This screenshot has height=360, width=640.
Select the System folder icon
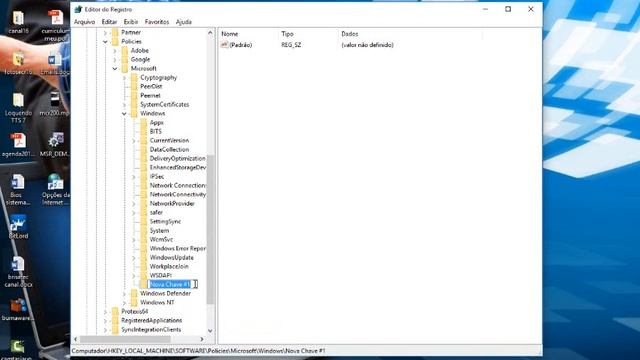coord(144,231)
